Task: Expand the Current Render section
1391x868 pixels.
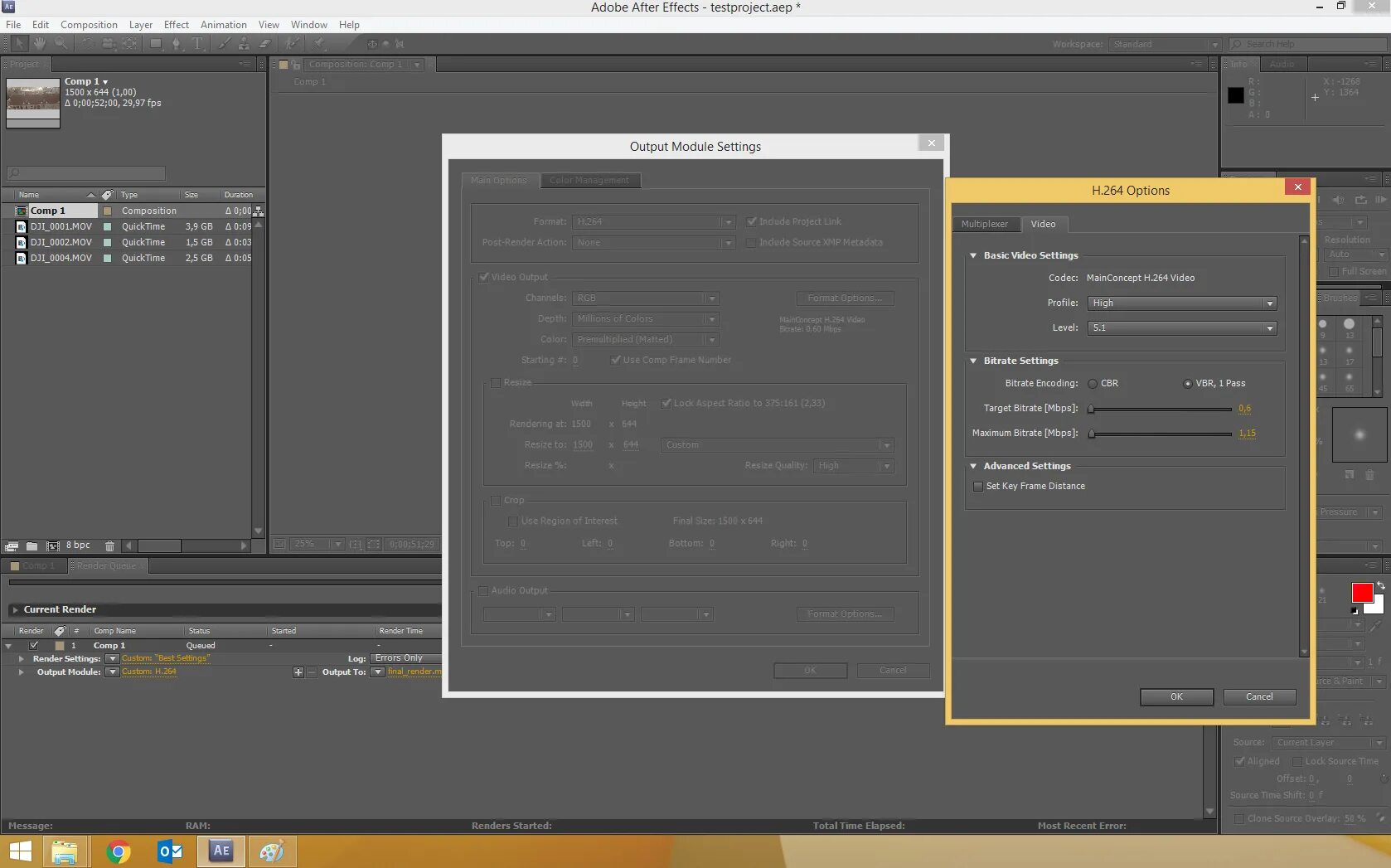Action: [x=15, y=609]
